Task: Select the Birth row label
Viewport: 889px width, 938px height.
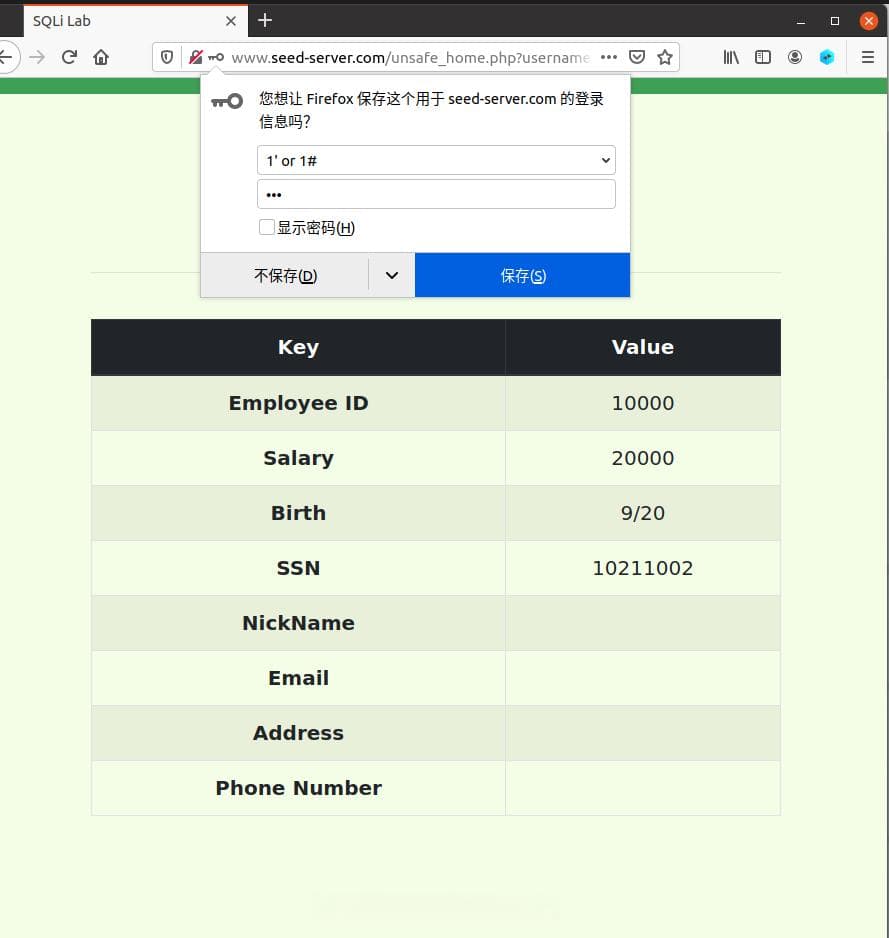Action: (x=298, y=513)
